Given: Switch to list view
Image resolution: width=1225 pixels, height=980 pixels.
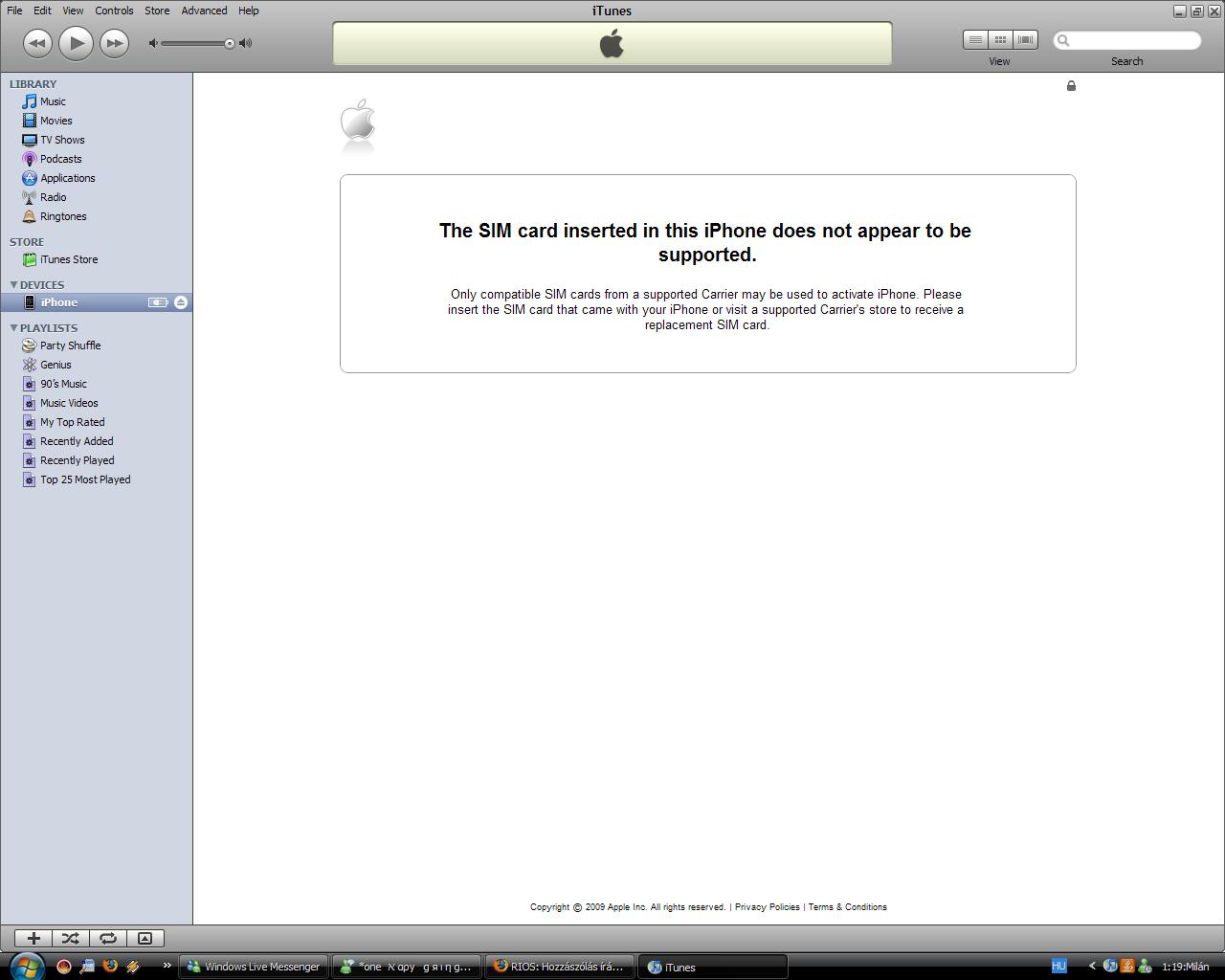Looking at the screenshot, I should (x=975, y=40).
